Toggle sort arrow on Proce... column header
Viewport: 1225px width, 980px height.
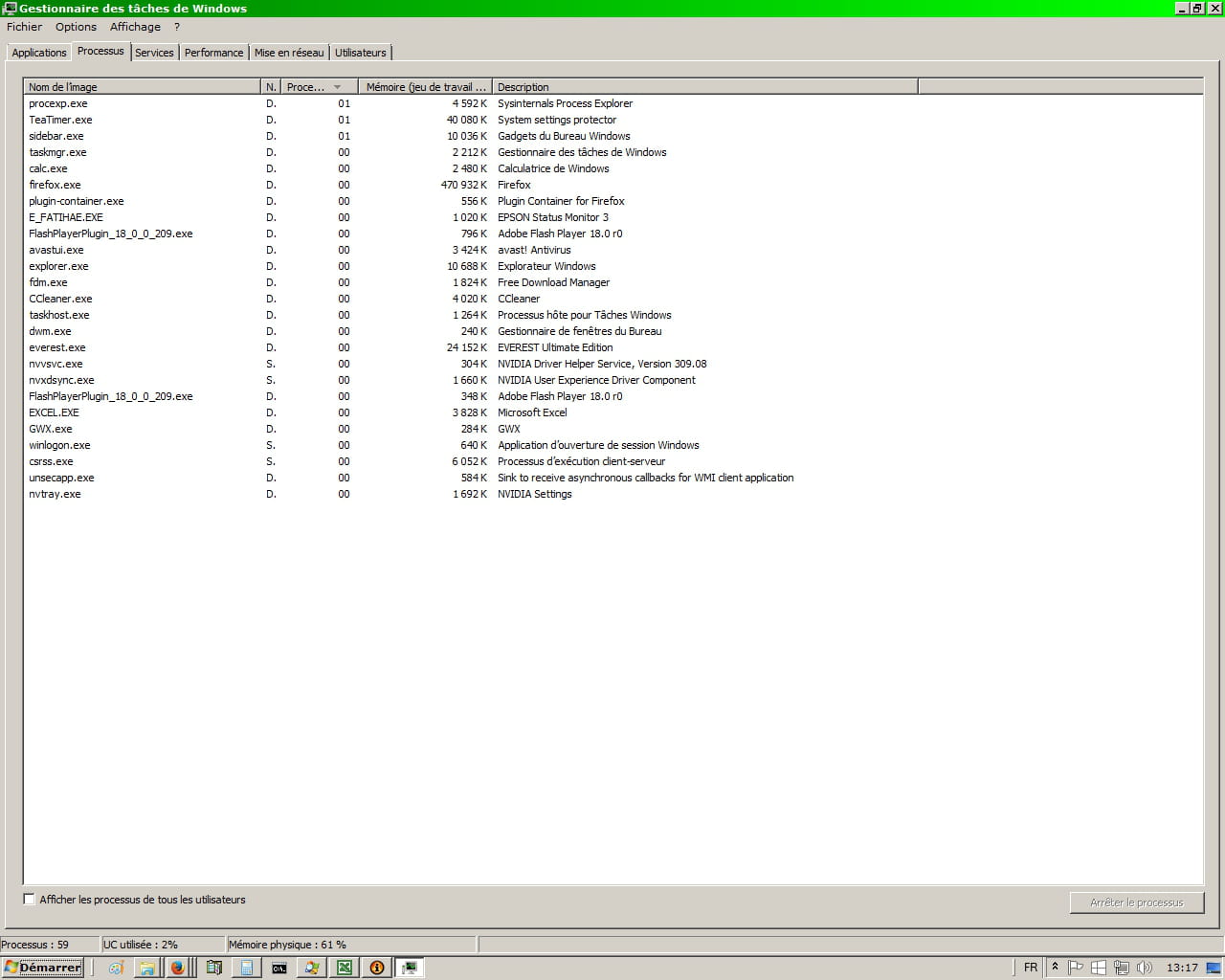[320, 86]
